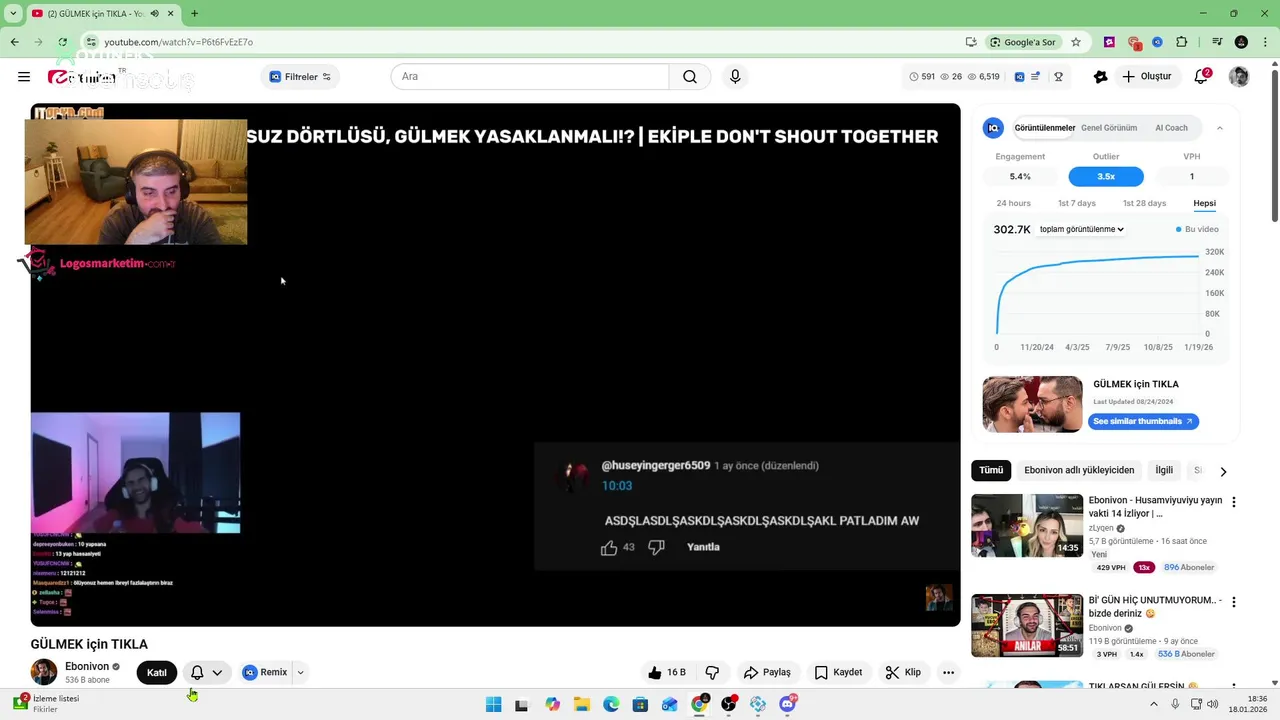Open the YouTube hamburger guide menu
Image resolution: width=1280 pixels, height=720 pixels.
(24, 77)
